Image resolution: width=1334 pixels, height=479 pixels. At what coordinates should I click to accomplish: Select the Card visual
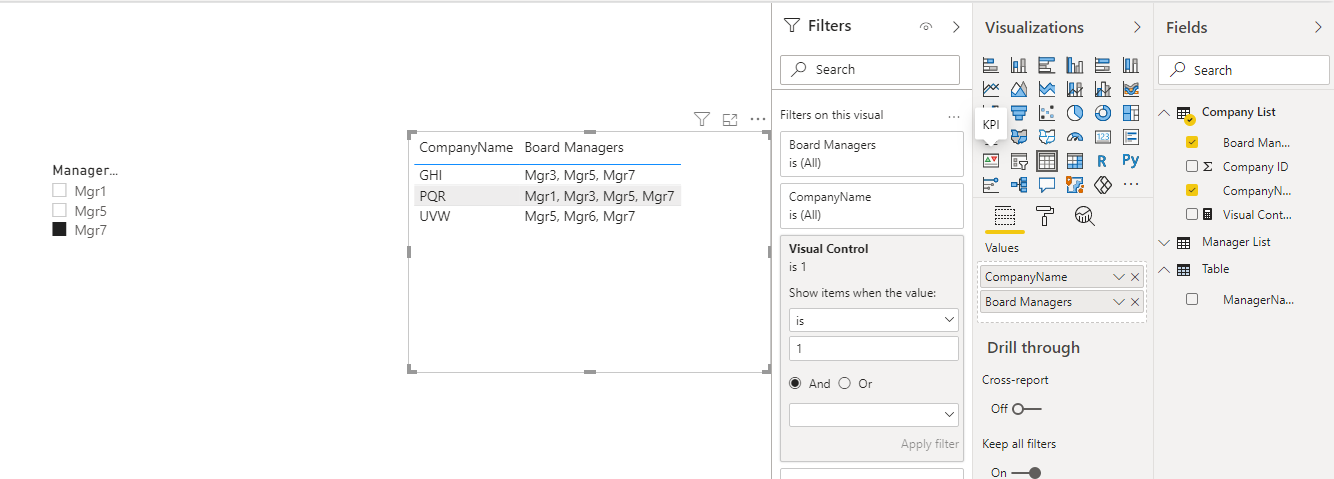[x=1103, y=137]
